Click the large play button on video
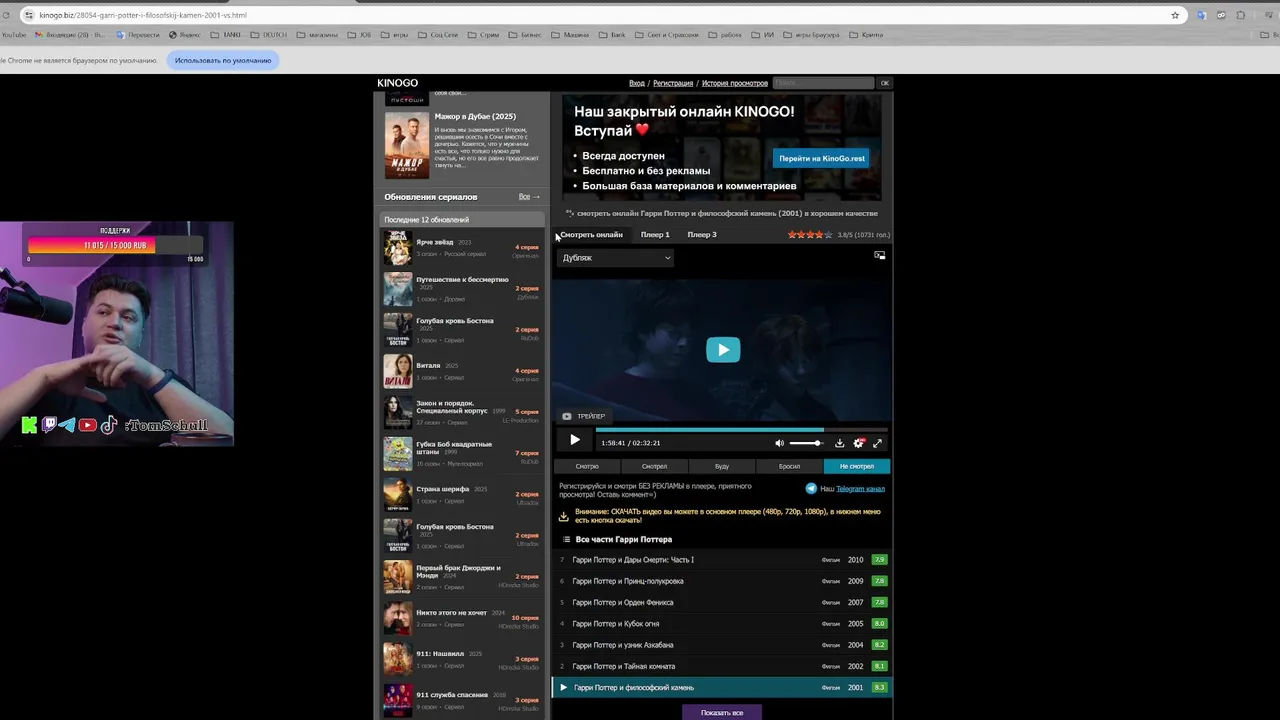Image resolution: width=1280 pixels, height=720 pixels. [x=723, y=349]
